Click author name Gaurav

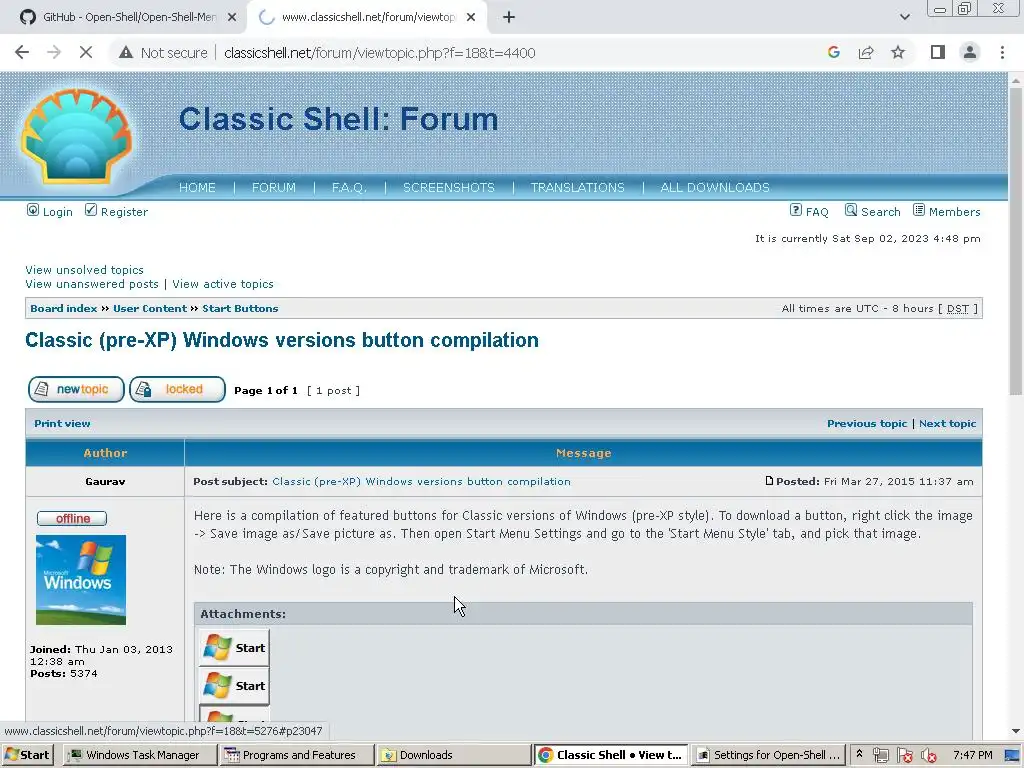(x=105, y=481)
